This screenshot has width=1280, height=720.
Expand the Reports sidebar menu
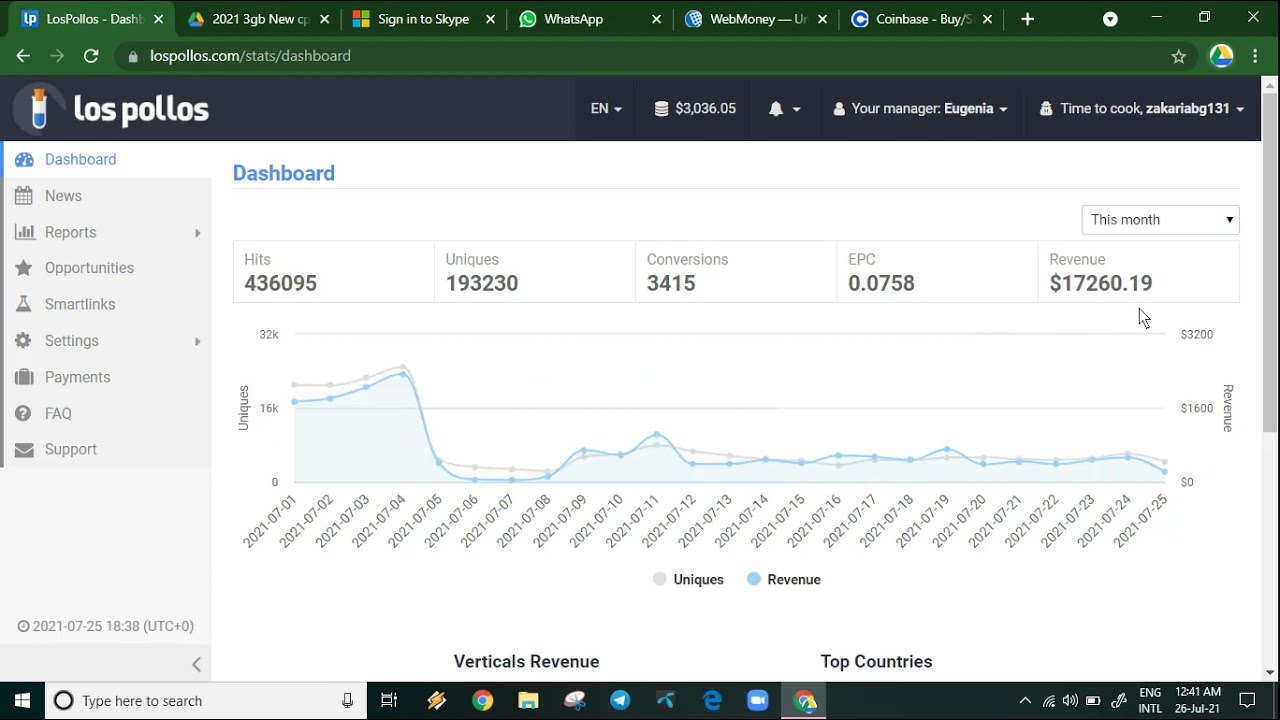106,232
